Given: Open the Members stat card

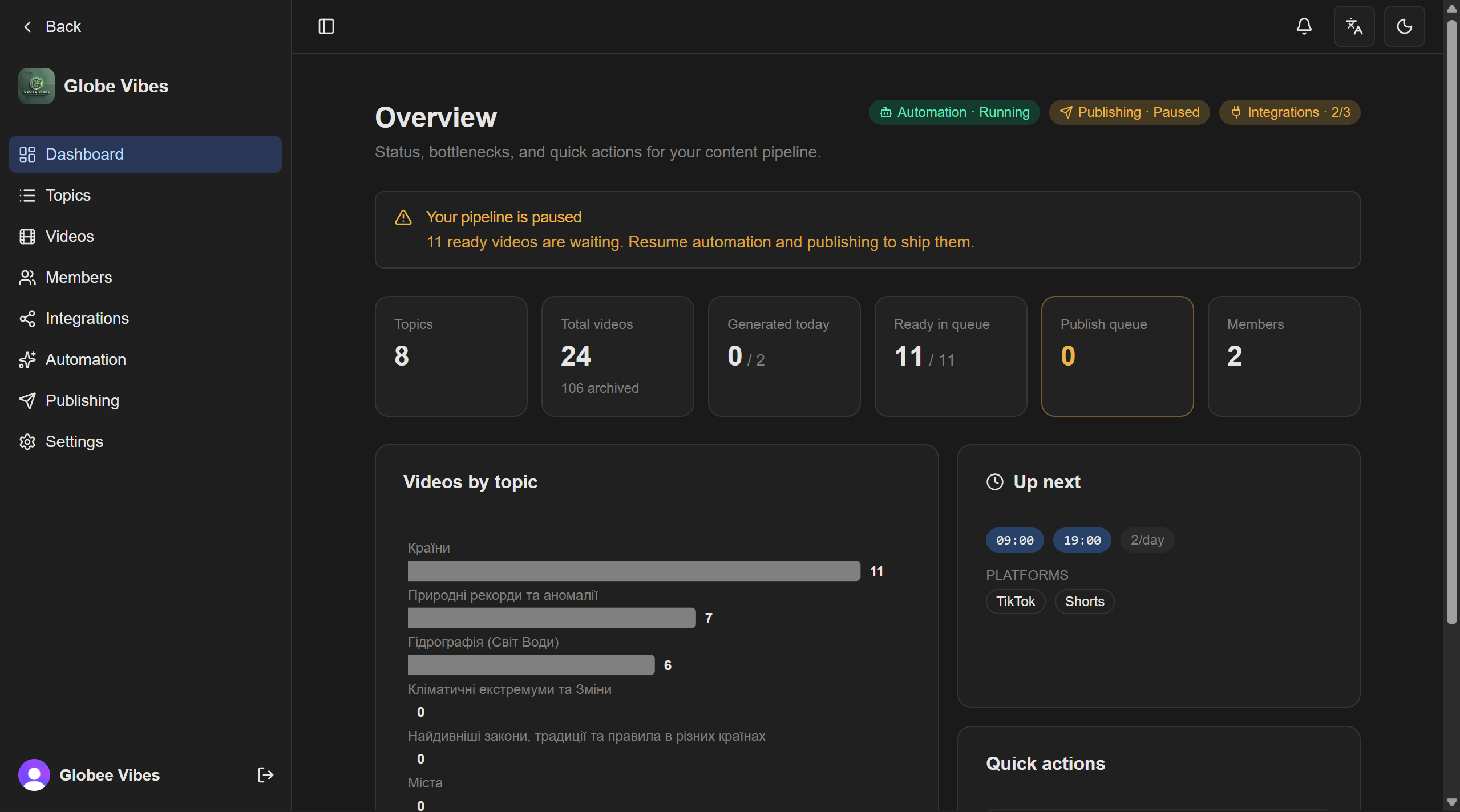Looking at the screenshot, I should click(1284, 356).
